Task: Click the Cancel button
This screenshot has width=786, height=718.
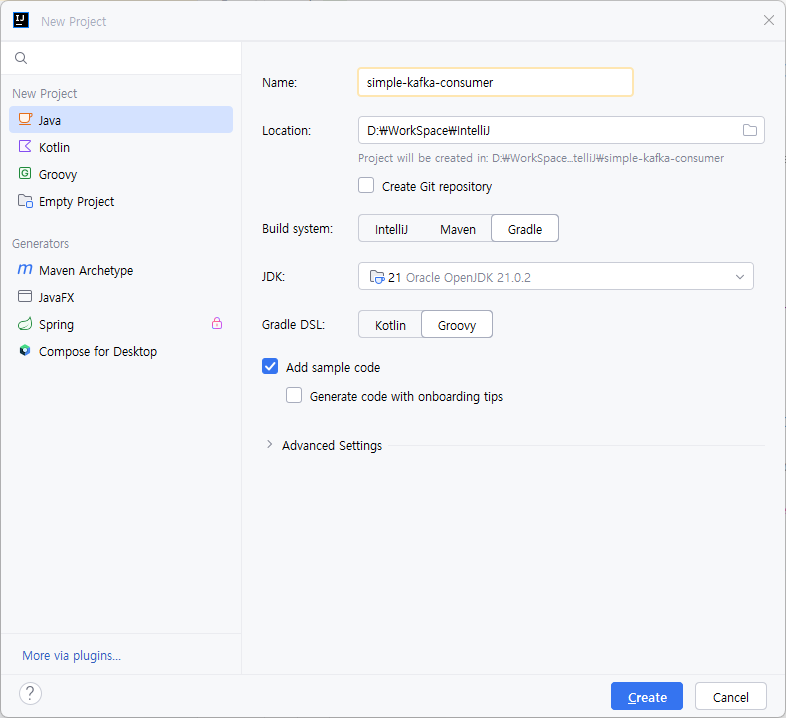Action: pos(730,696)
